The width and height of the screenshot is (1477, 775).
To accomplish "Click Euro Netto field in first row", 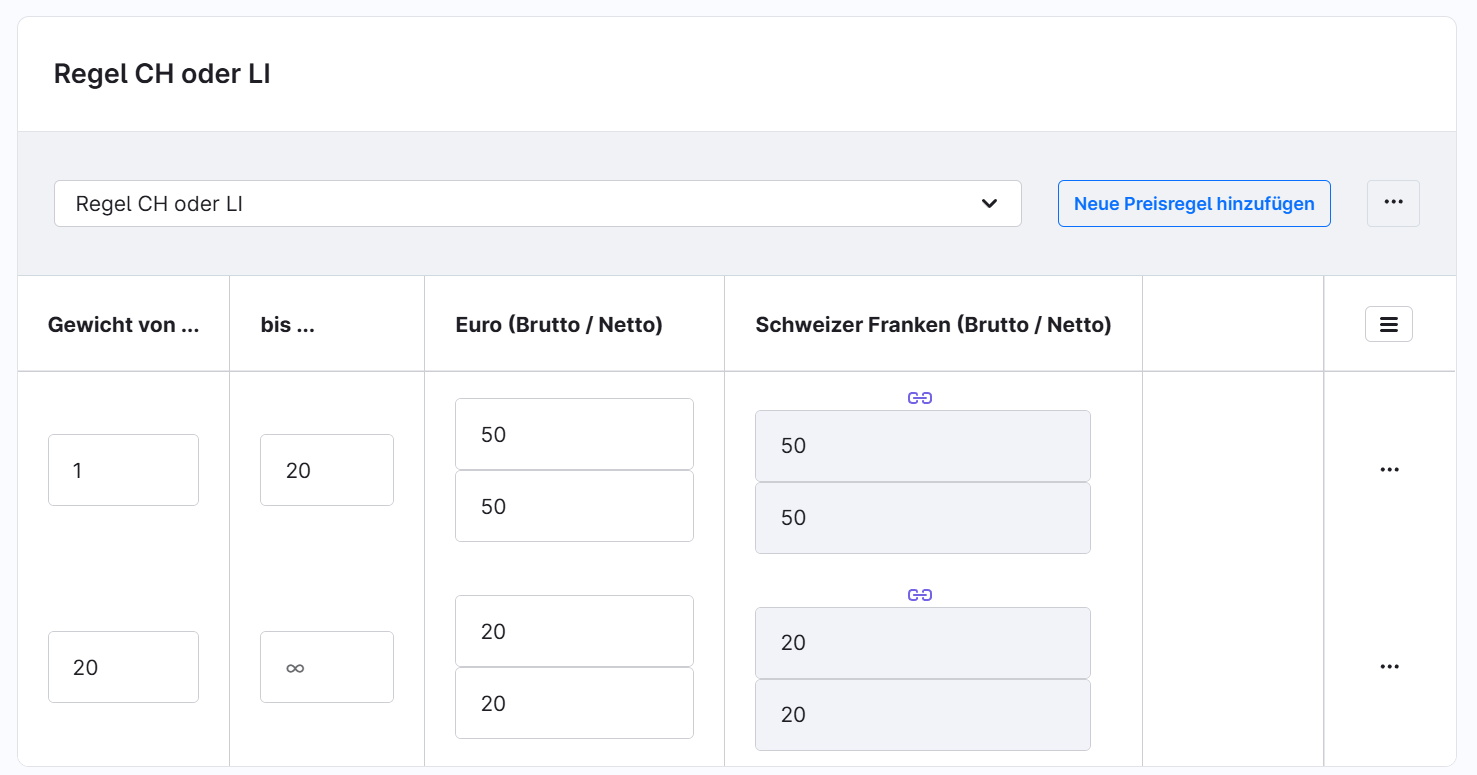I will pos(574,506).
